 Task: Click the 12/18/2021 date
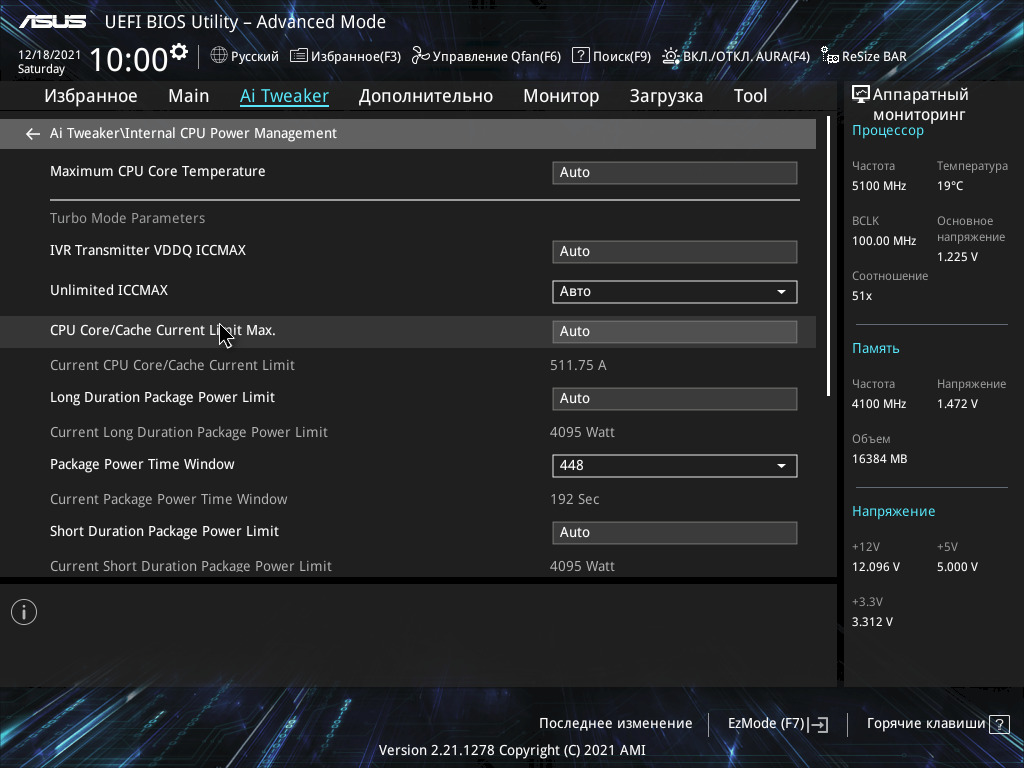[49, 55]
